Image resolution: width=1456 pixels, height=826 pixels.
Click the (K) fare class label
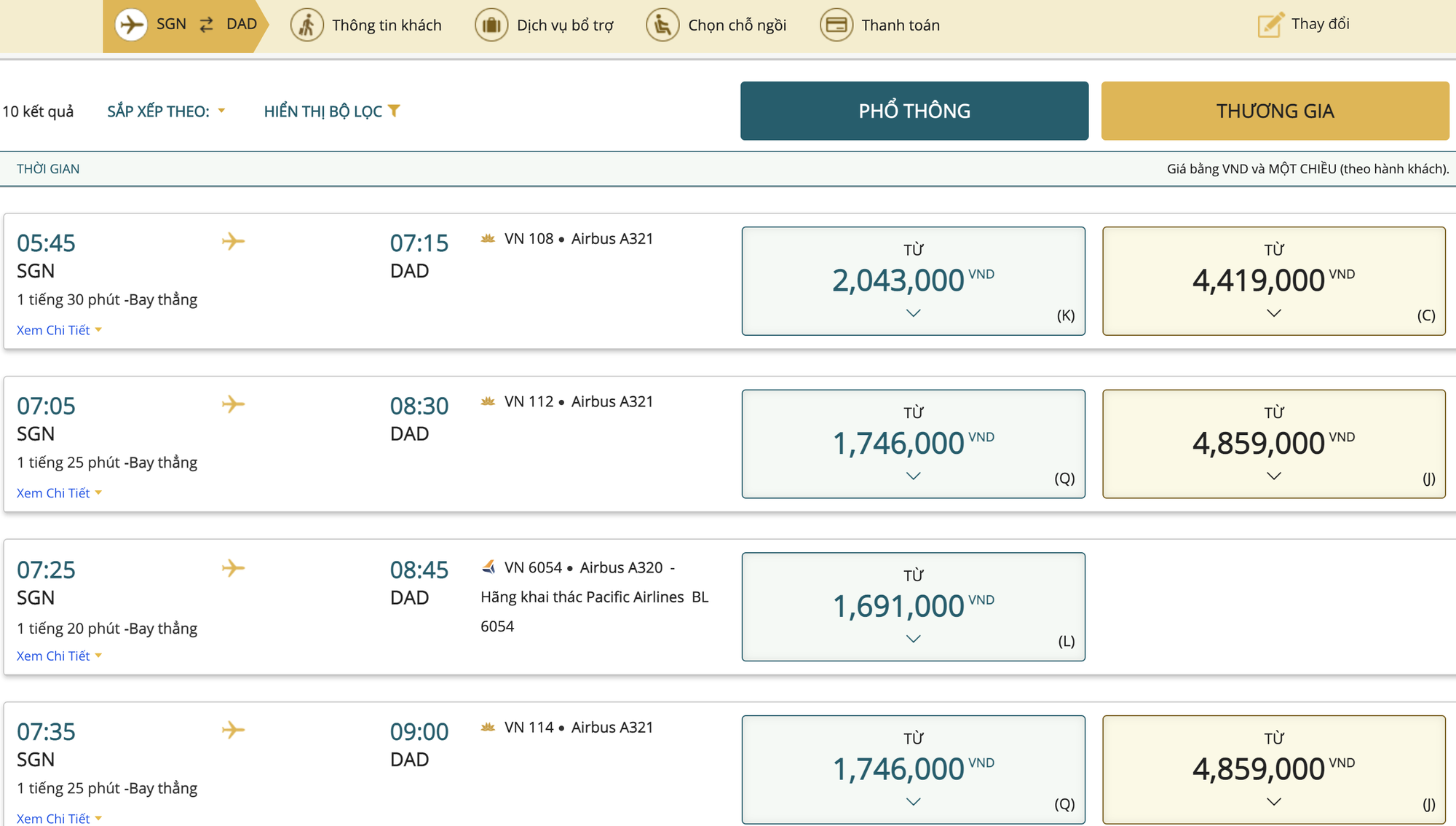1066,315
